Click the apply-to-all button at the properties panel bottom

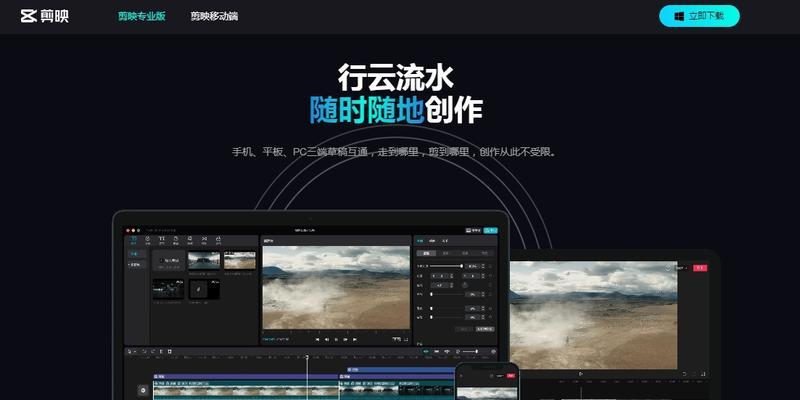pyautogui.click(x=485, y=329)
